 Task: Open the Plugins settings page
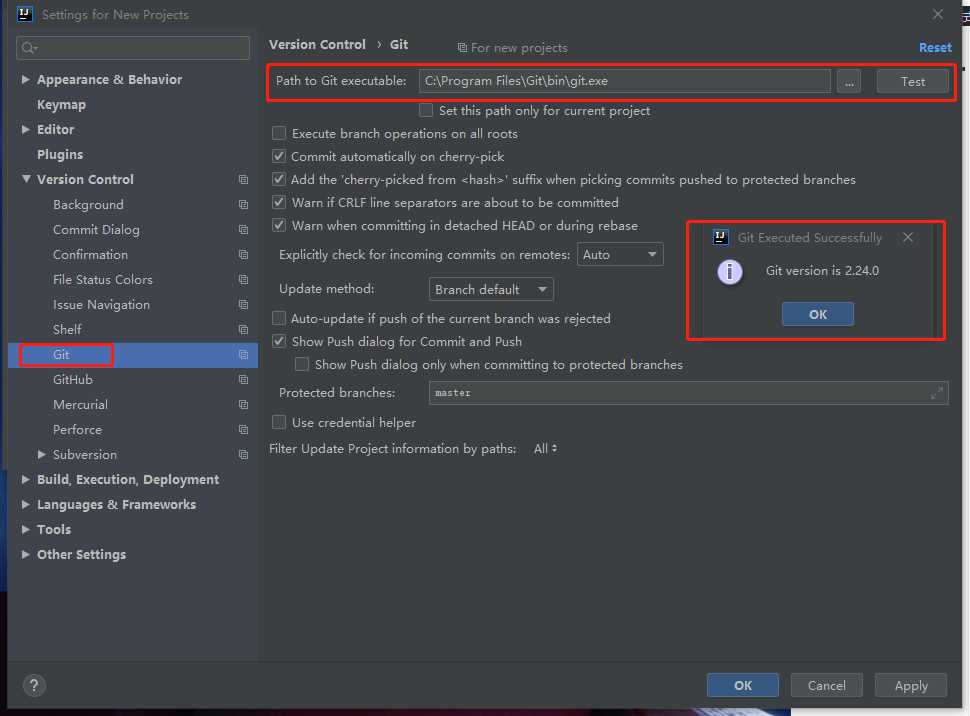point(60,155)
